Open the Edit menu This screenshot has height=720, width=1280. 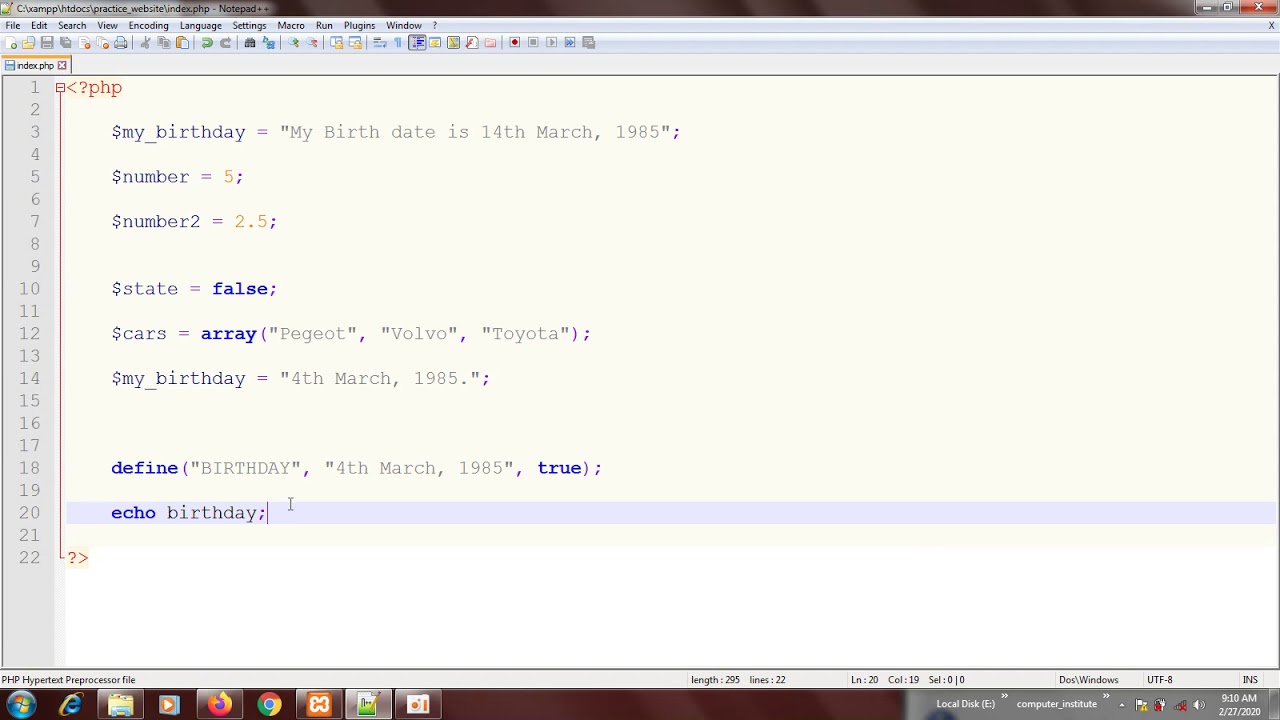pos(39,25)
